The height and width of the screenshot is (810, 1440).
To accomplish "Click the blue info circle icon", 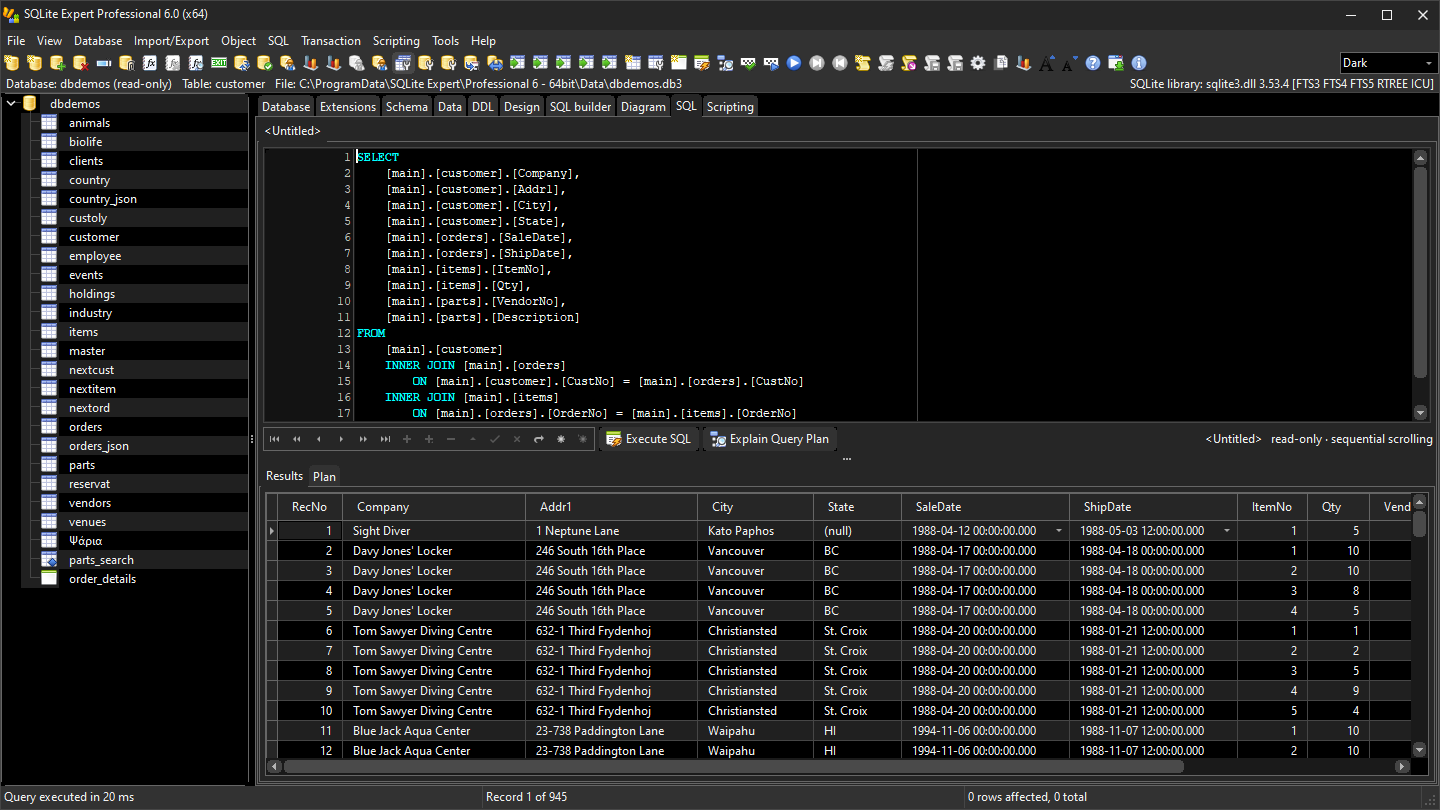I will coord(1139,63).
